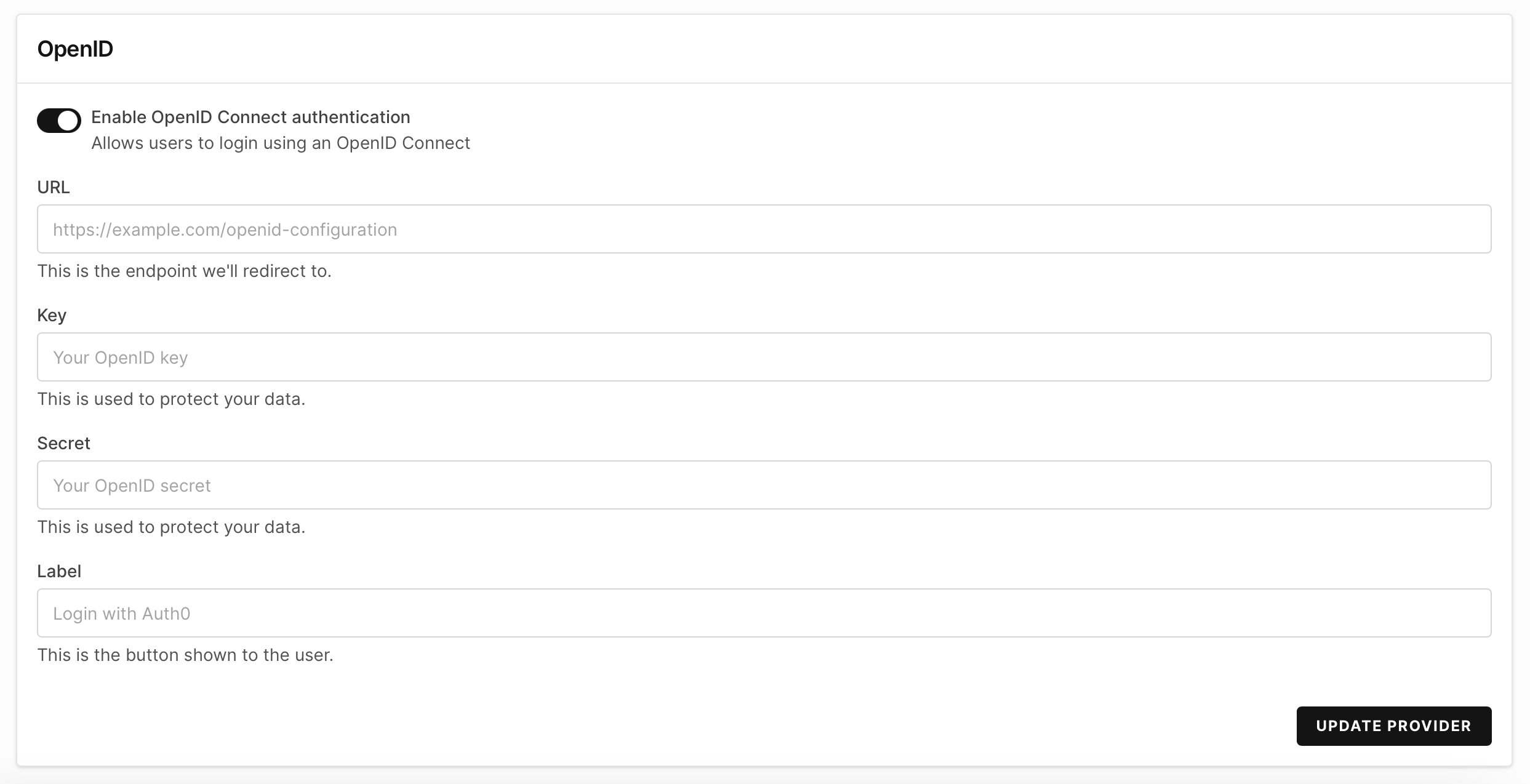The height and width of the screenshot is (784, 1530).
Task: Click the Key field label
Action: 52,315
